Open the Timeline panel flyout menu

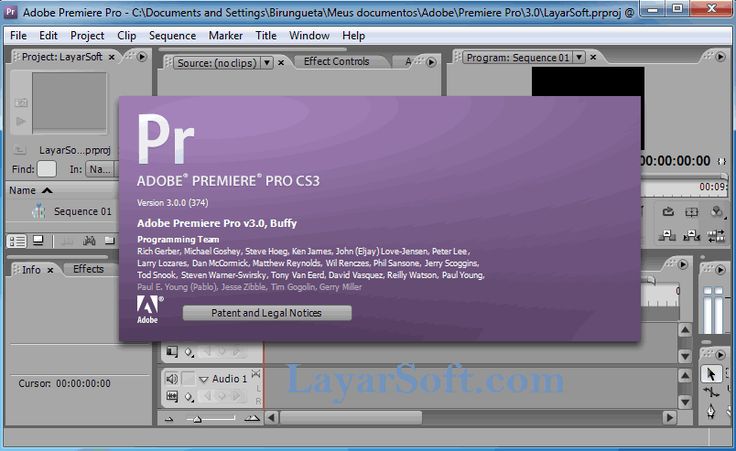tap(682, 265)
